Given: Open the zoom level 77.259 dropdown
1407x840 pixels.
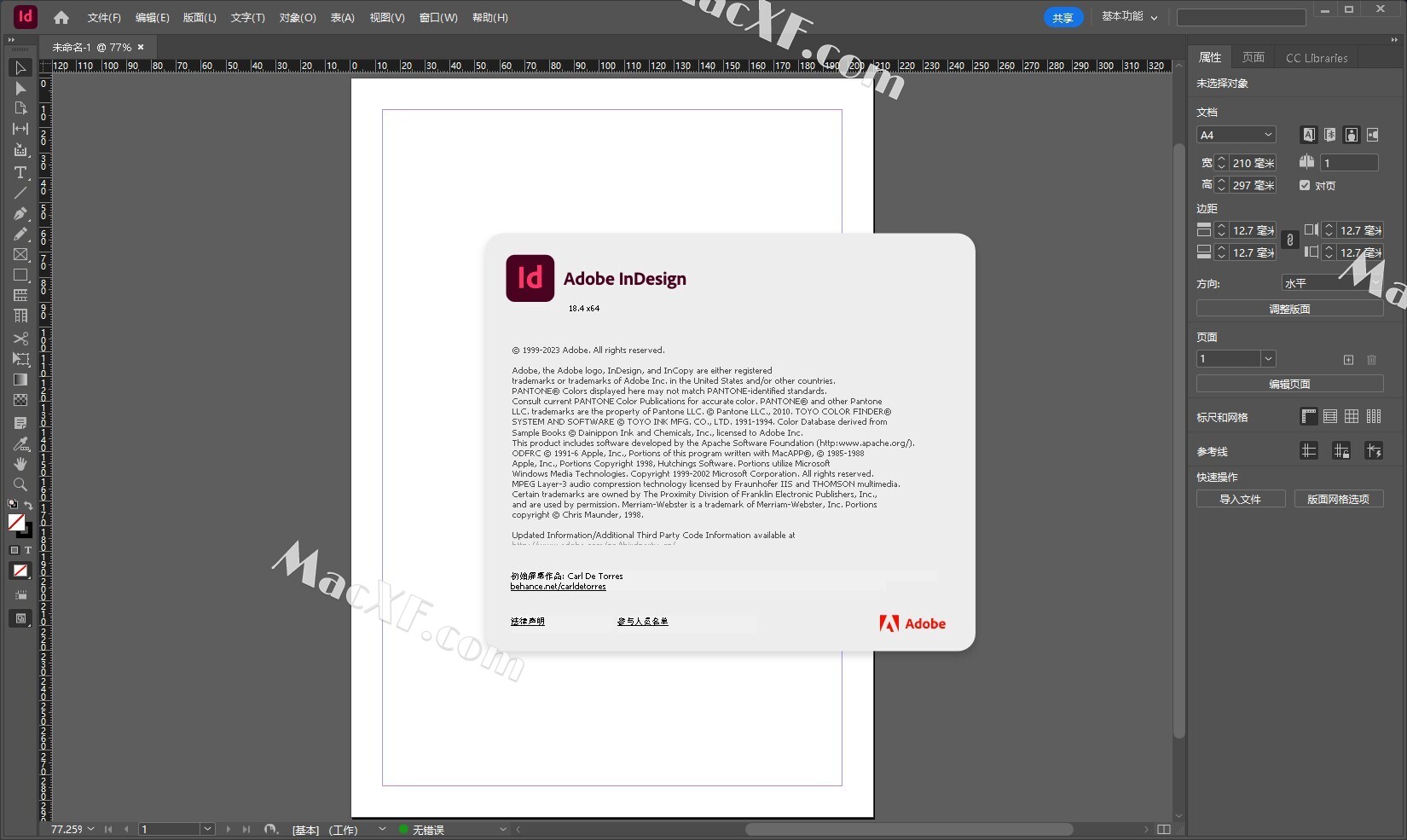Looking at the screenshot, I should pyautogui.click(x=90, y=829).
